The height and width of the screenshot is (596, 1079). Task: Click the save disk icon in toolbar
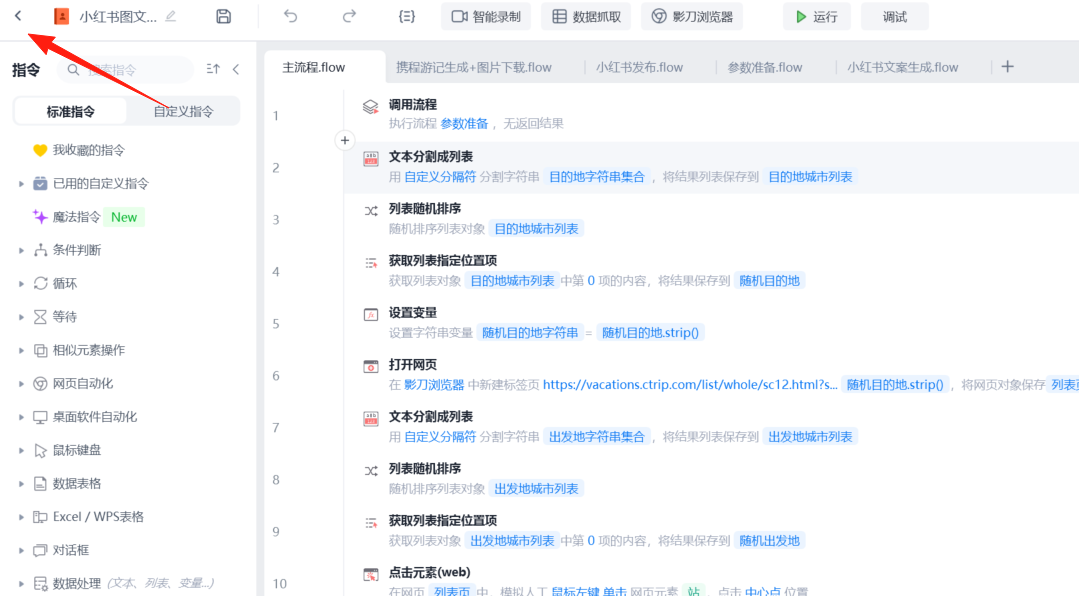click(x=224, y=16)
